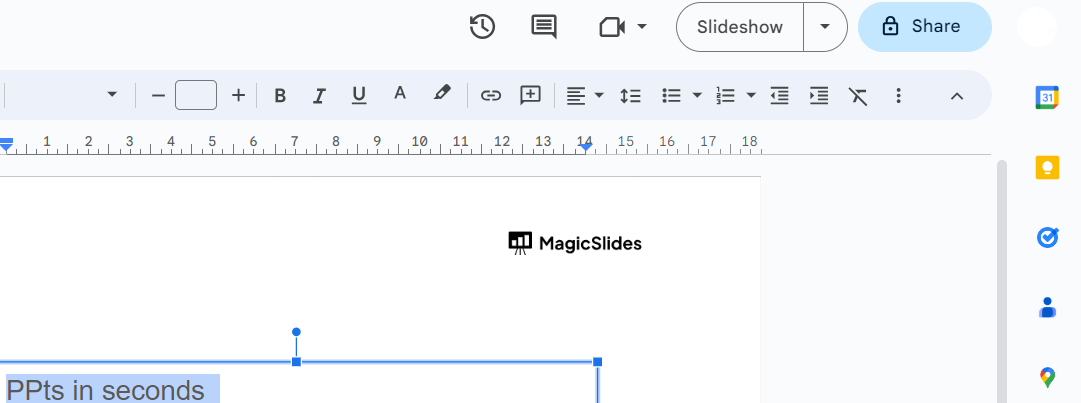Click the highlight color pen icon
This screenshot has height=403, width=1081.
click(x=441, y=94)
